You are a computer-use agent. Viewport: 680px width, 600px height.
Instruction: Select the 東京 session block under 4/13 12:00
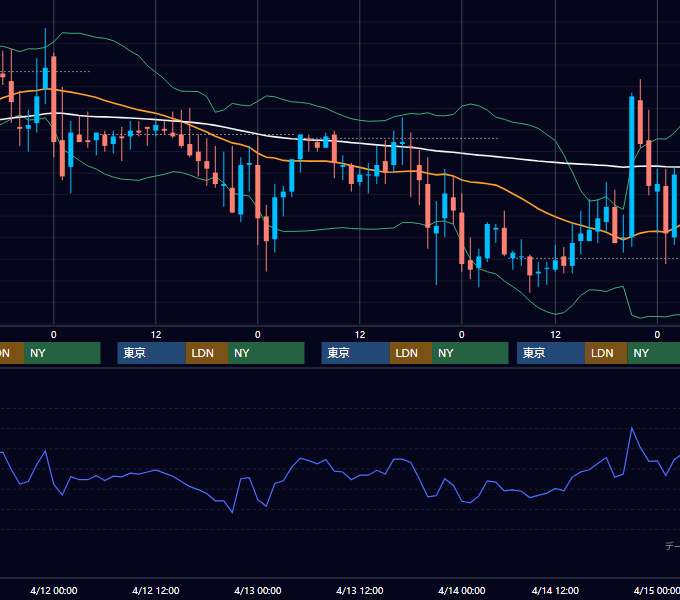click(x=356, y=353)
